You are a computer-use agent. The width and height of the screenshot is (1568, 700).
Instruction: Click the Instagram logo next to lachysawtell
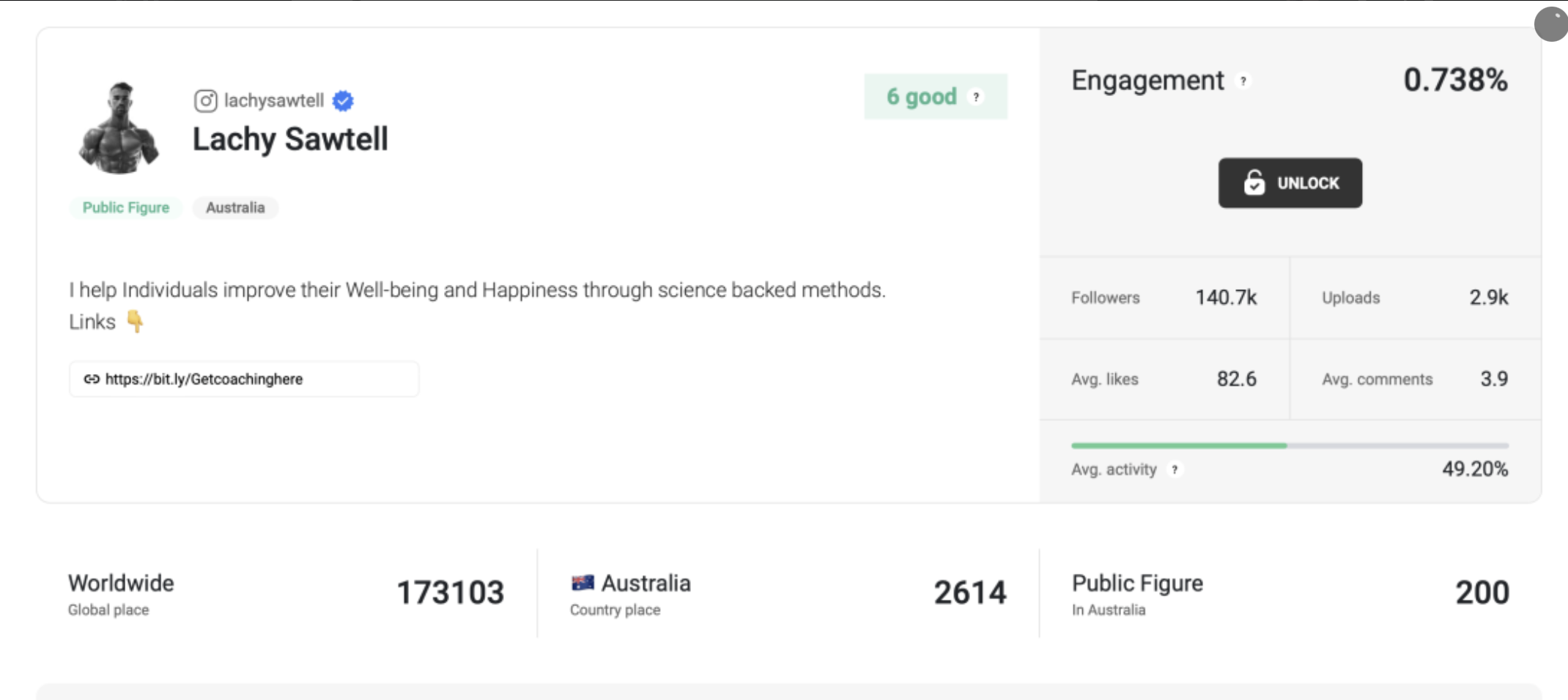205,100
